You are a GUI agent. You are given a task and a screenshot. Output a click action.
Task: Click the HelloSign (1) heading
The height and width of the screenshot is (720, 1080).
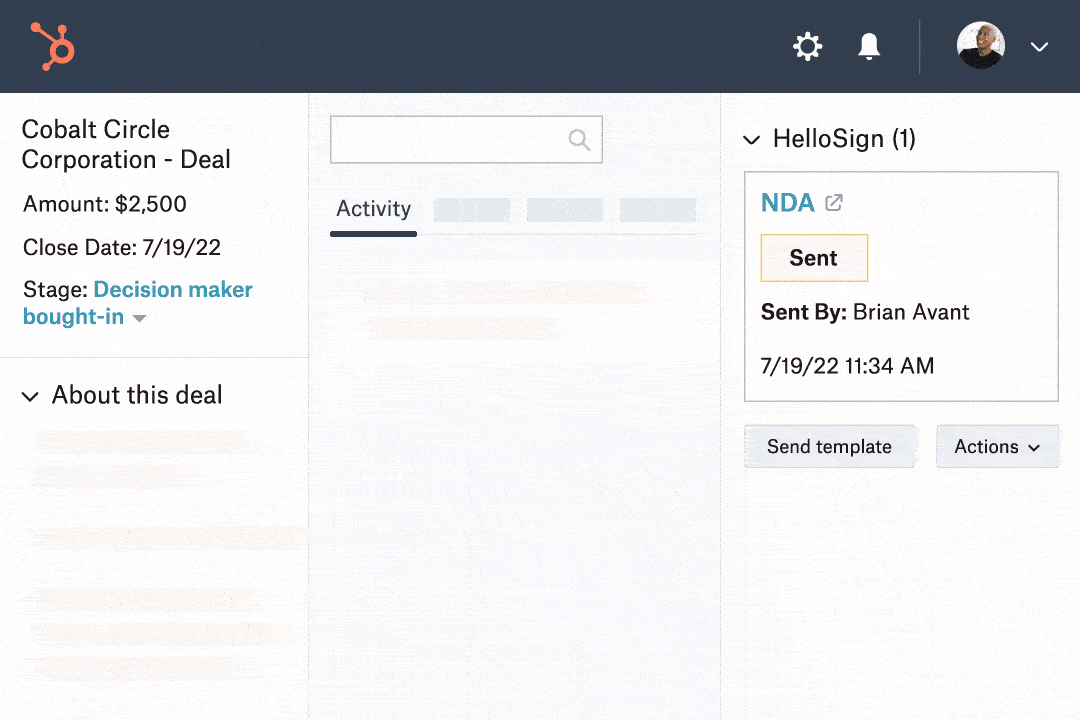[x=844, y=139]
